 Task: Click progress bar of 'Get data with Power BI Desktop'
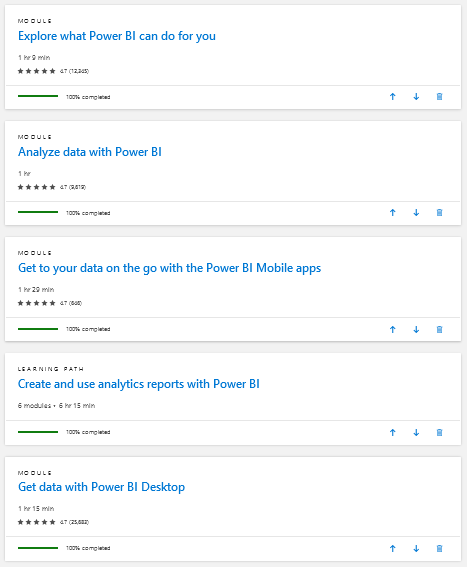pyautogui.click(x=38, y=548)
